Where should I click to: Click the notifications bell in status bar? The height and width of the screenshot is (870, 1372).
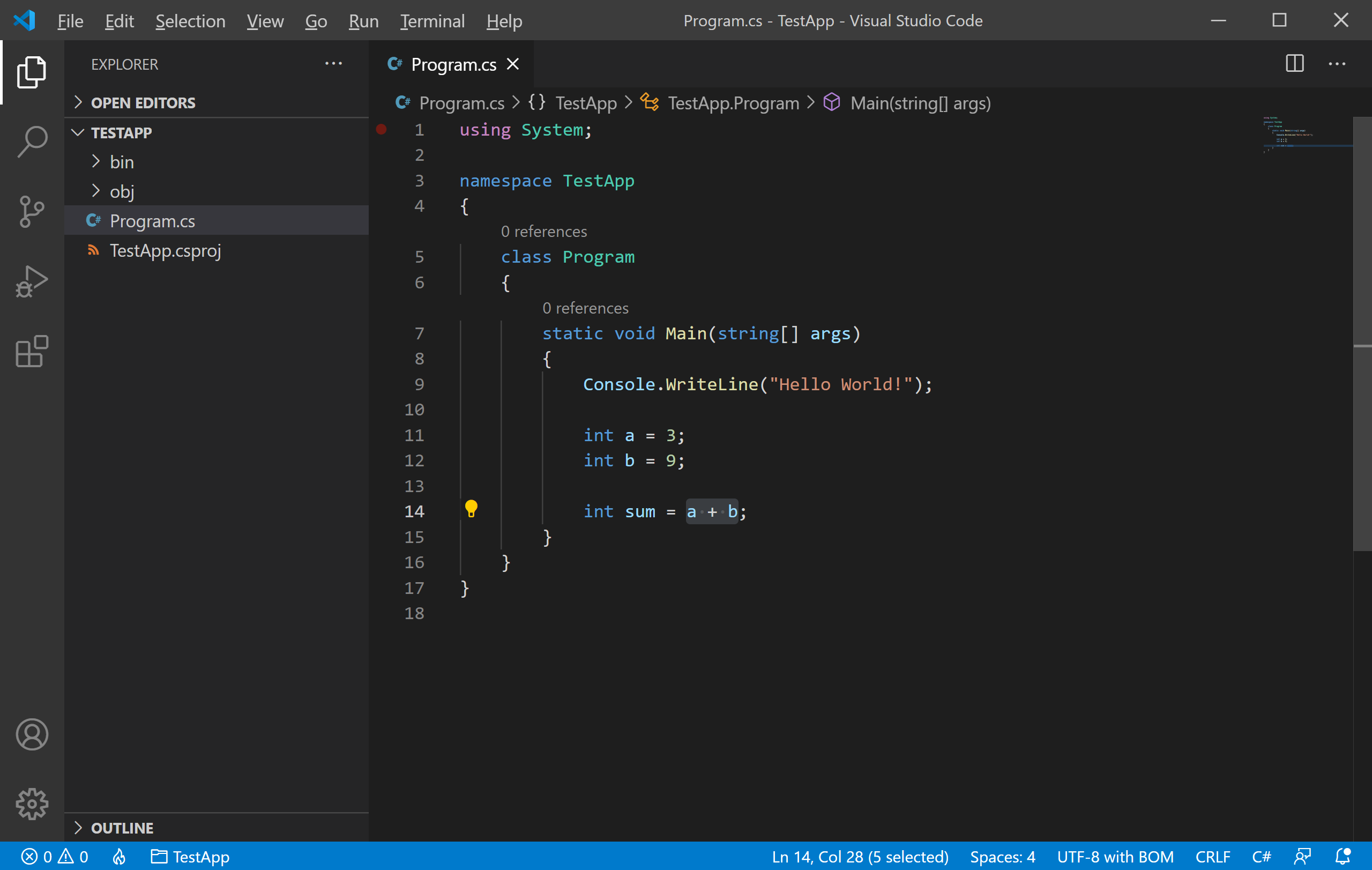coord(1343,856)
